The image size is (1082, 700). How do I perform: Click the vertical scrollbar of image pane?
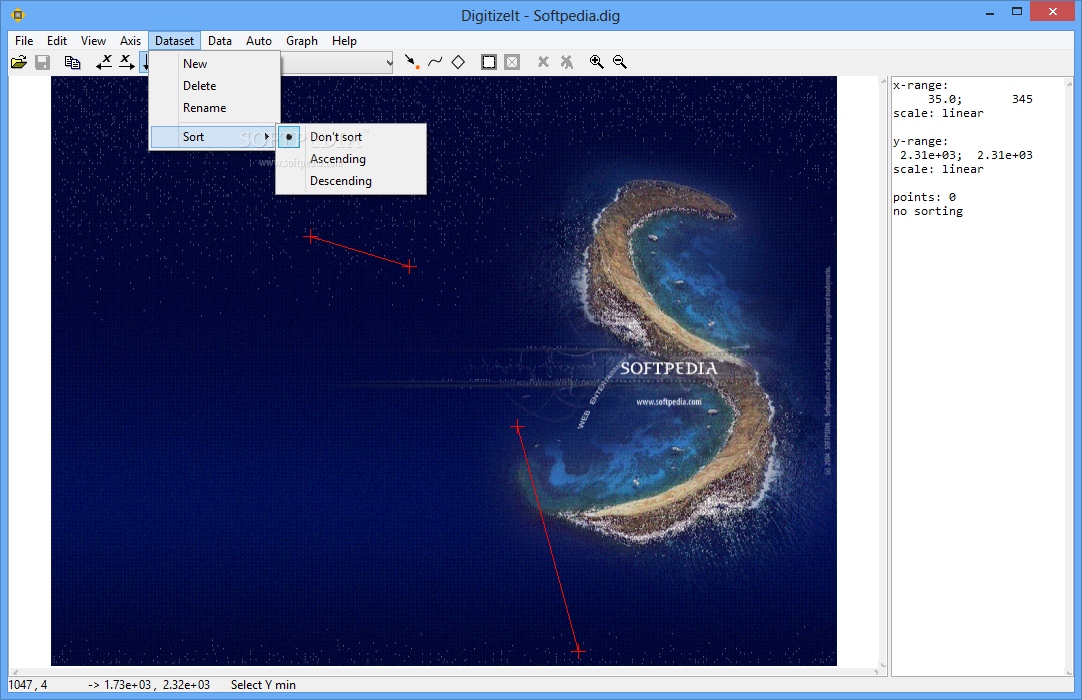point(883,373)
